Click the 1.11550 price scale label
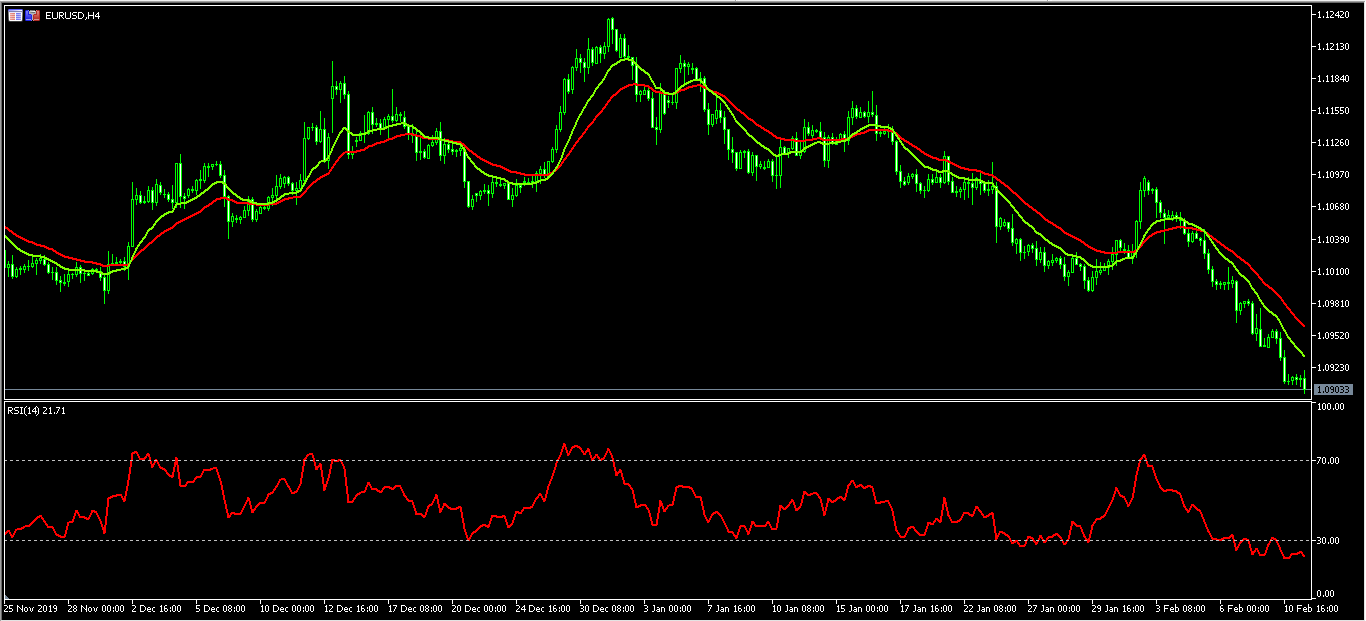Viewport: 1366px width, 621px height. [1333, 111]
